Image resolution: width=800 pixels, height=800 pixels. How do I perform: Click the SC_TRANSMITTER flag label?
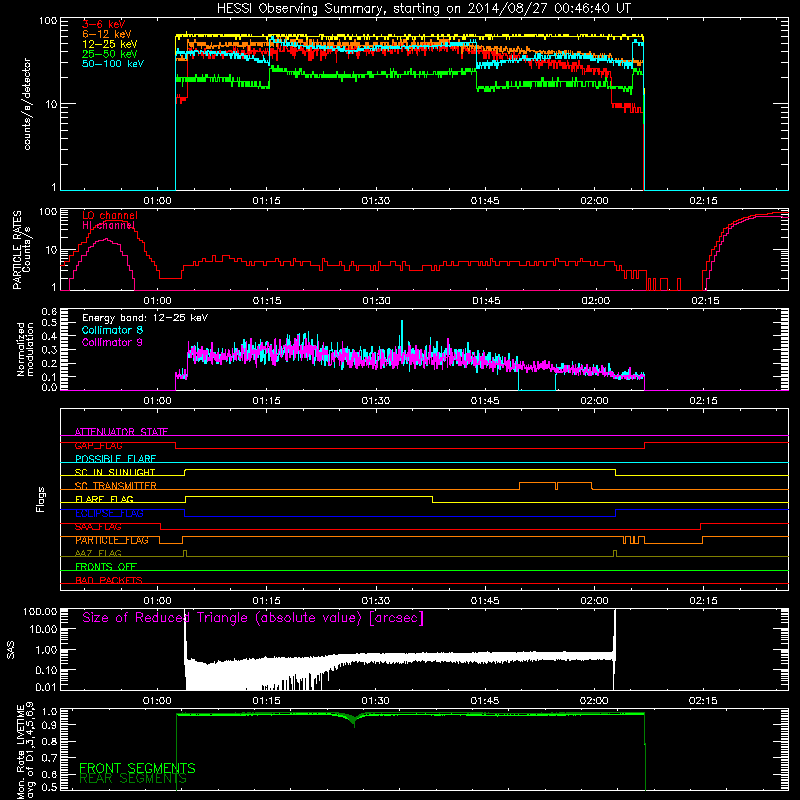(116, 486)
